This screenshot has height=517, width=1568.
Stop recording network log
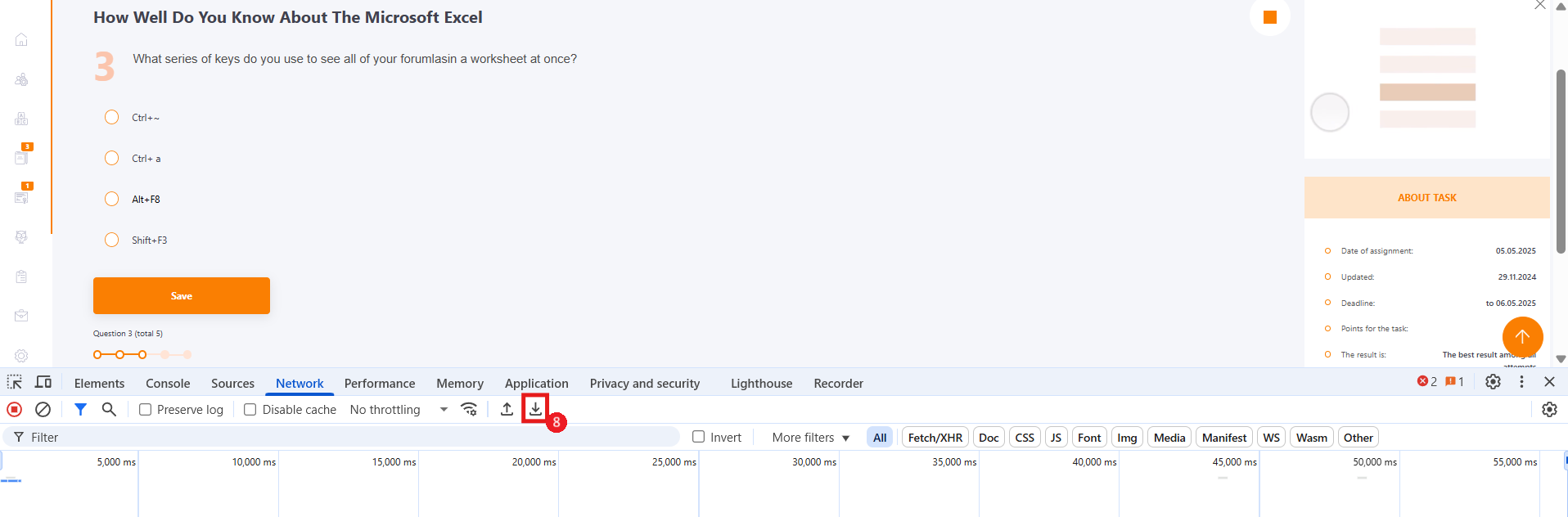(x=15, y=409)
